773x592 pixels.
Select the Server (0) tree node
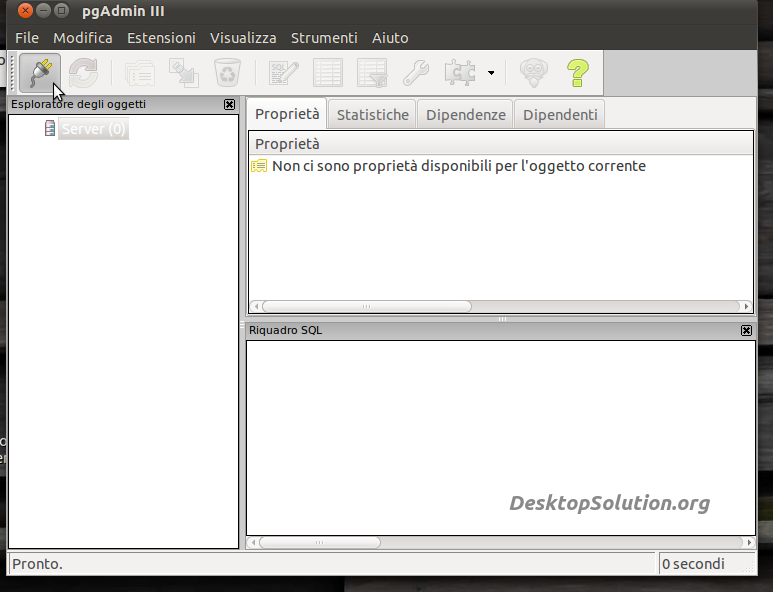tap(94, 129)
